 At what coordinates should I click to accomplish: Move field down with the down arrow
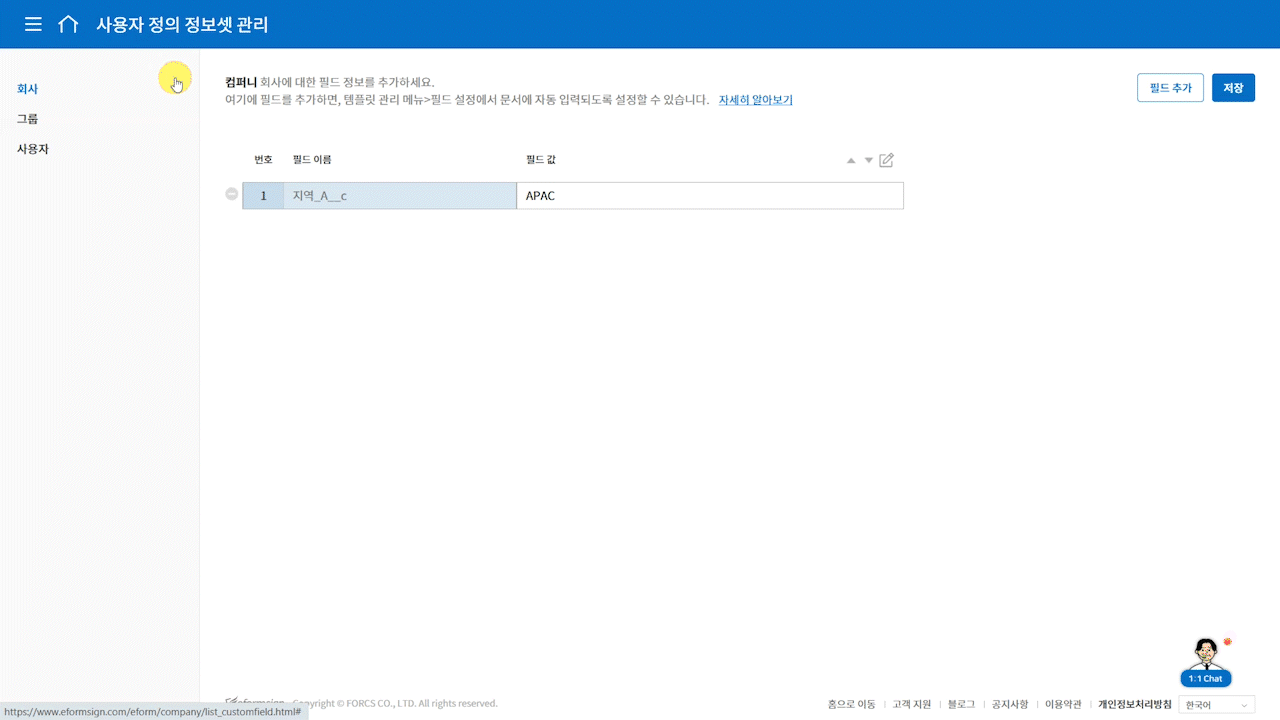(868, 160)
